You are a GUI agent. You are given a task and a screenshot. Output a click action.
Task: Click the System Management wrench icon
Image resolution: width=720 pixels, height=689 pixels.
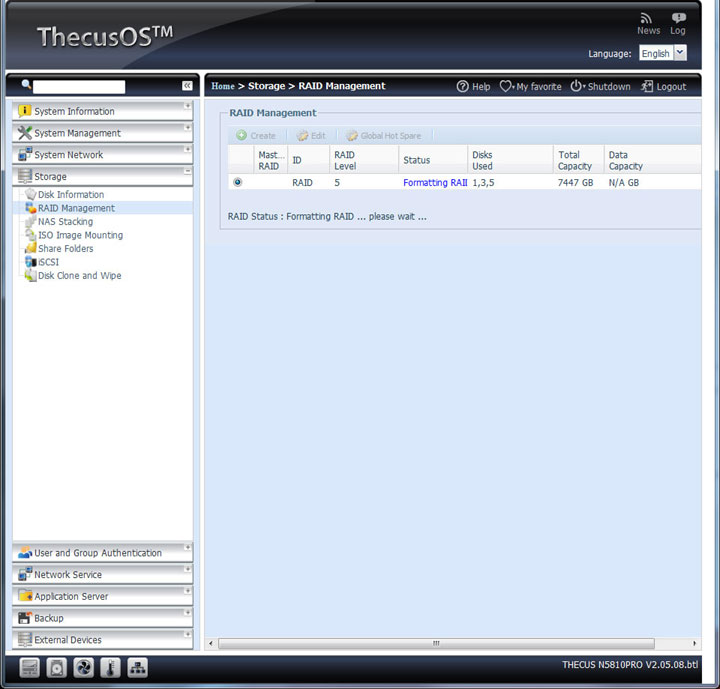pos(24,133)
